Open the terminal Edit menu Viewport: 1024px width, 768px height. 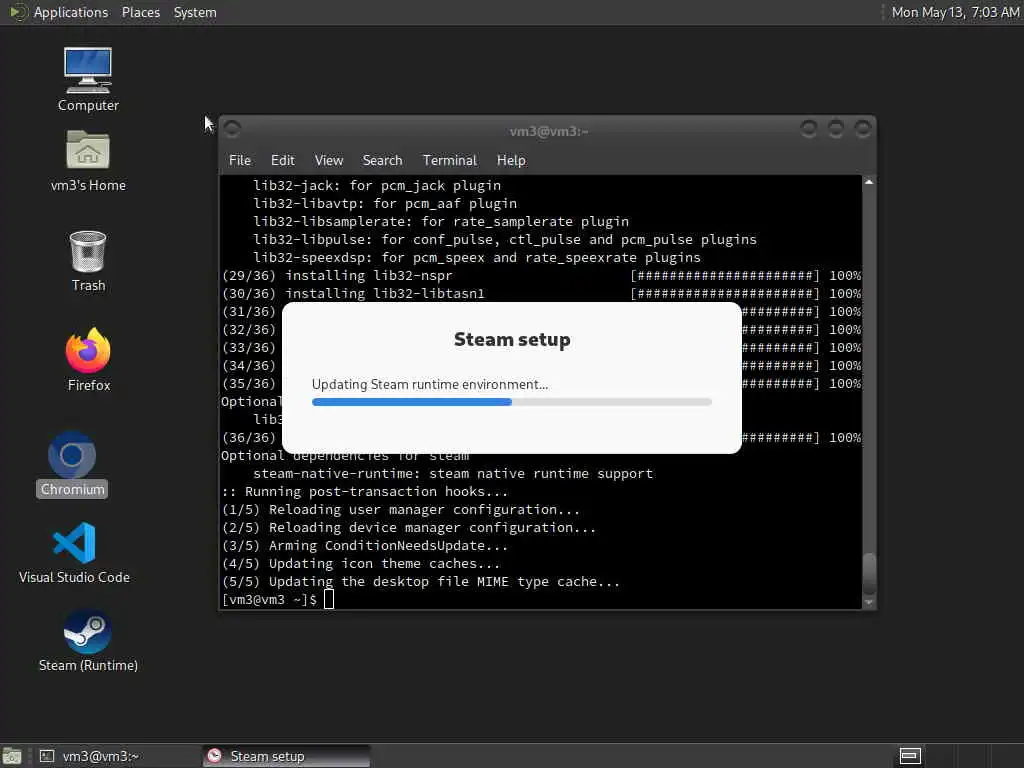point(283,160)
